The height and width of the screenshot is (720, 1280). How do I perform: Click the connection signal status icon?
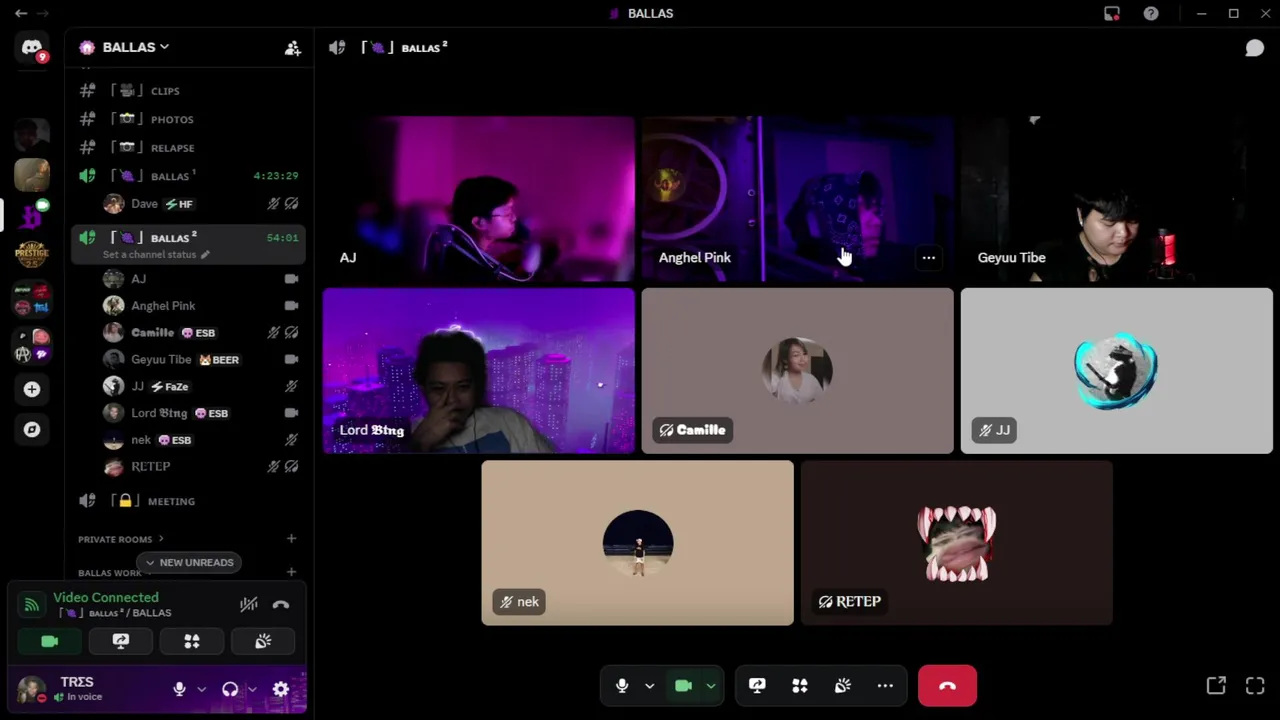(x=31, y=604)
